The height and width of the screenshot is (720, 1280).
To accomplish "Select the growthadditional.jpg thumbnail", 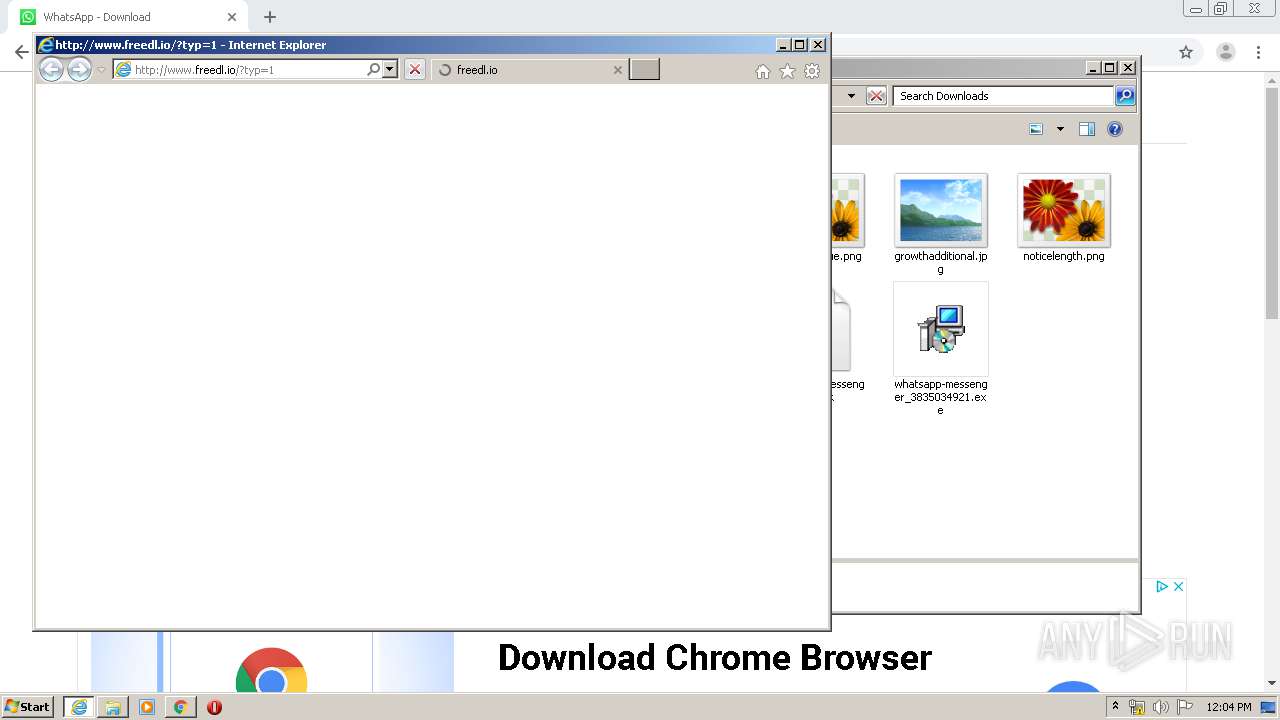I will (941, 211).
